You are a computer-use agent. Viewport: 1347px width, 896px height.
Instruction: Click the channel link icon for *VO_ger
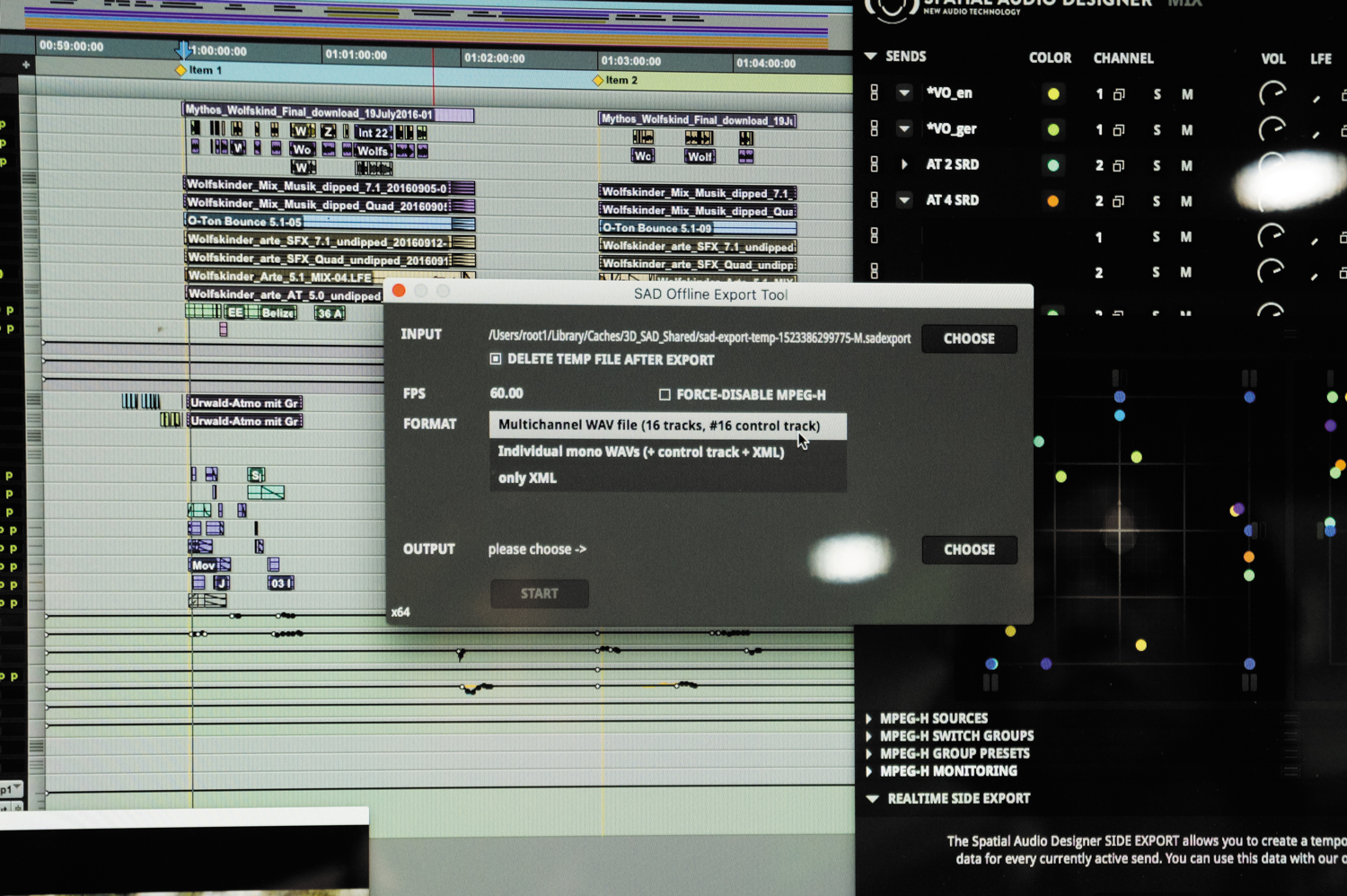pyautogui.click(x=1119, y=130)
